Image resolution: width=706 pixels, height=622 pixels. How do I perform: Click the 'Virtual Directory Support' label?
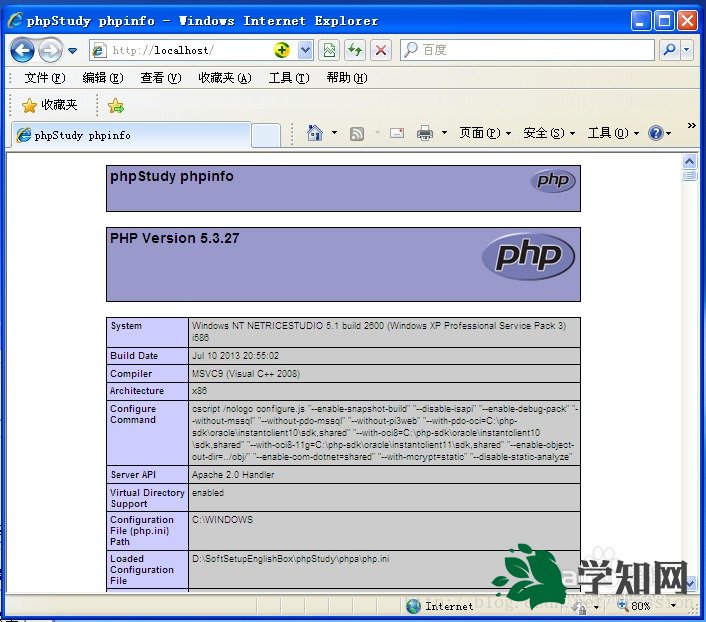(148, 498)
